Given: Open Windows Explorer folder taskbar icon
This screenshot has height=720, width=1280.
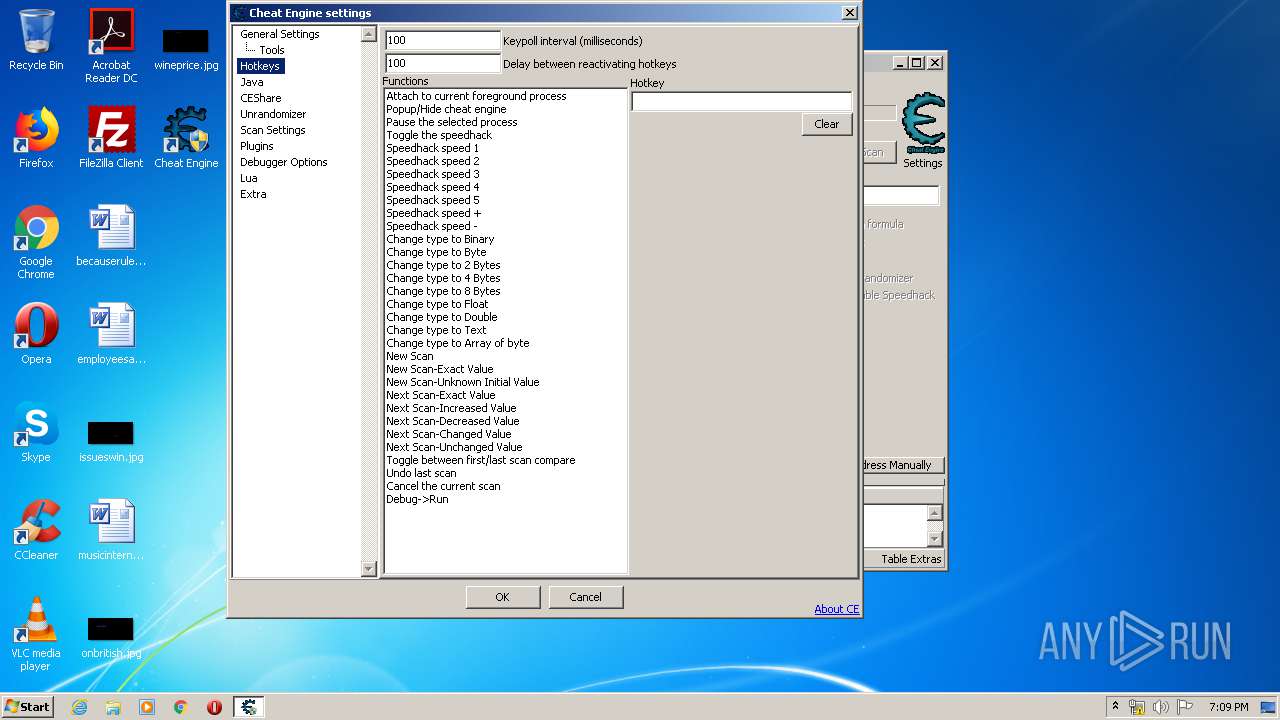Looking at the screenshot, I should pyautogui.click(x=113, y=707).
